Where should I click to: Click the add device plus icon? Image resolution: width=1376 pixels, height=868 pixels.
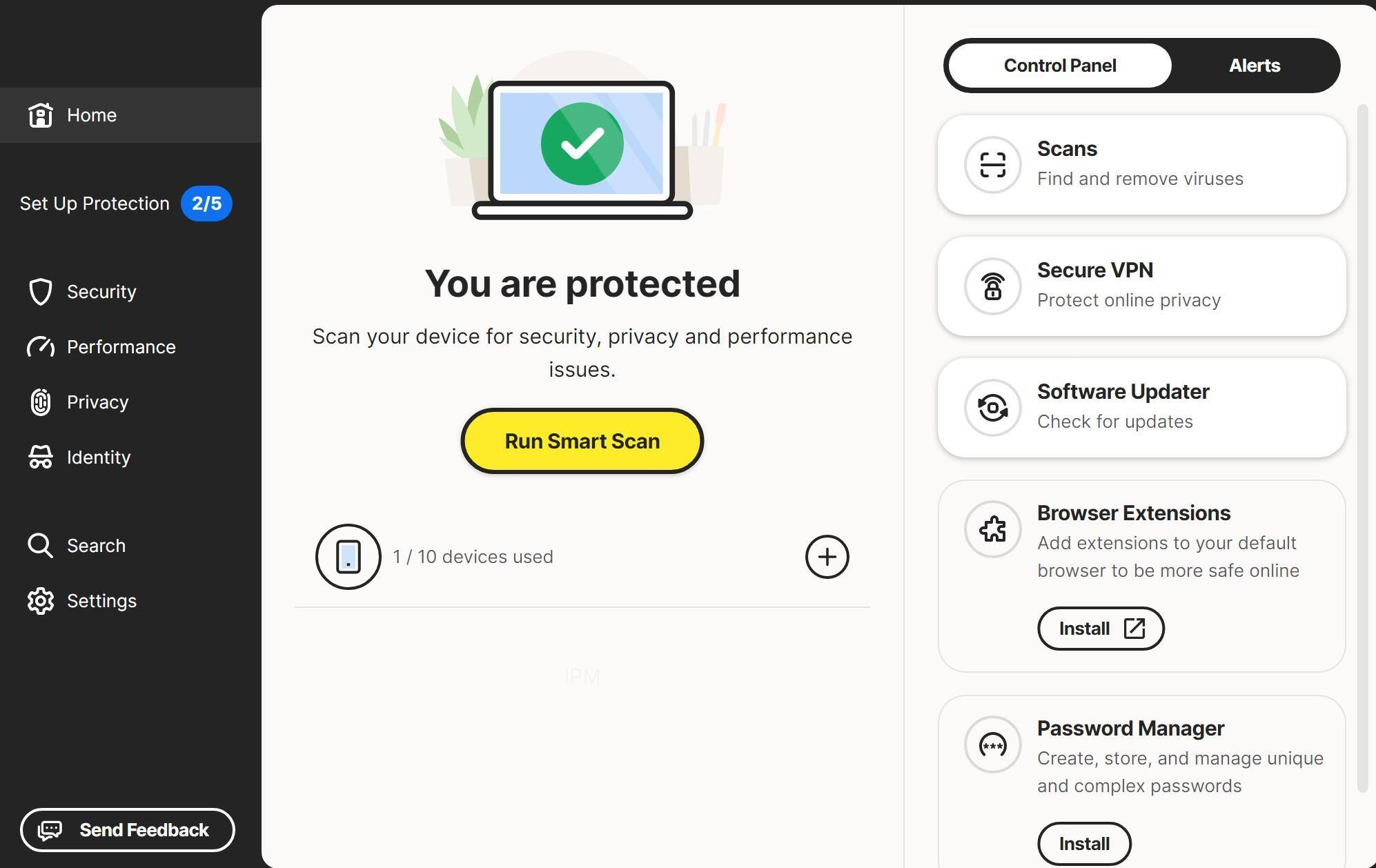[827, 557]
